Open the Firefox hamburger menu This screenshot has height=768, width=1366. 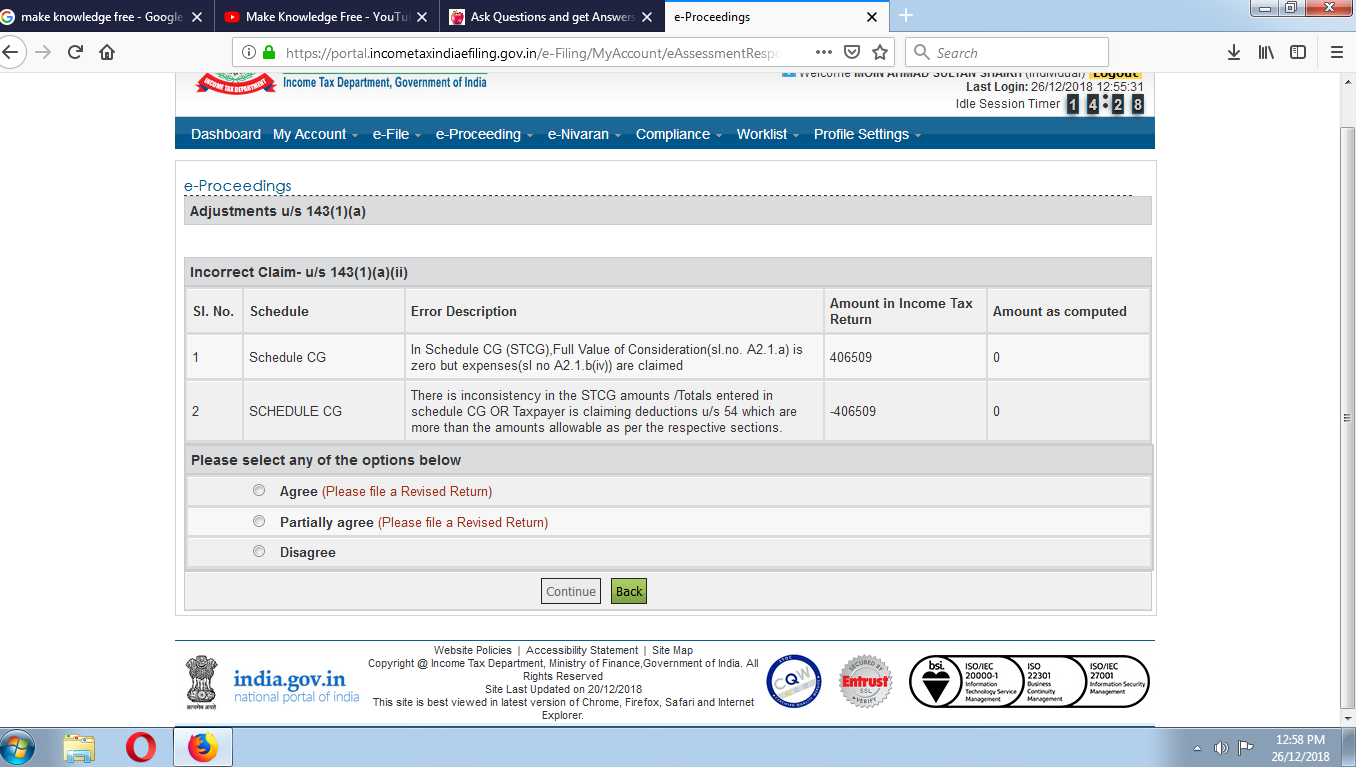pyautogui.click(x=1337, y=52)
